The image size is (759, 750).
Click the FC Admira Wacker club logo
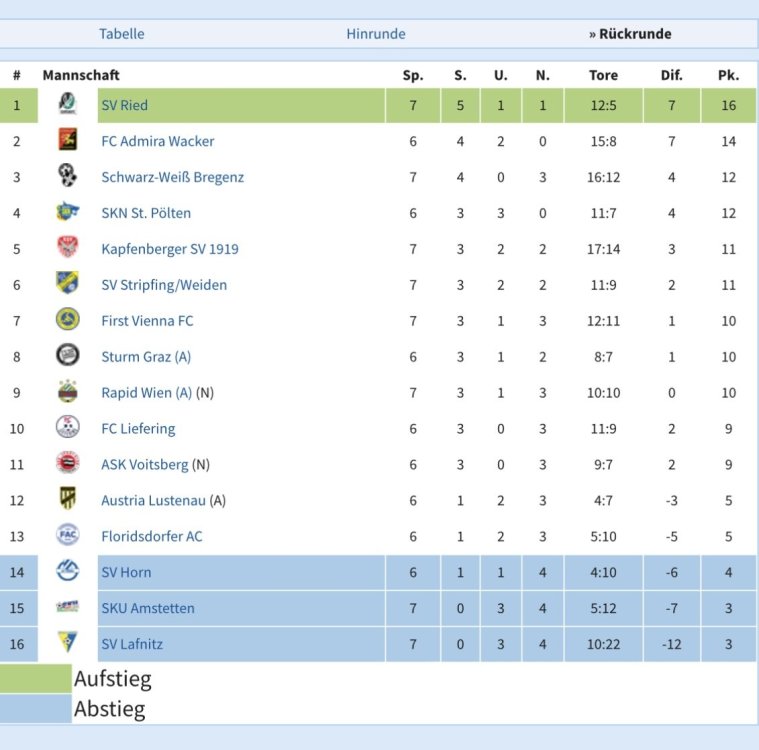click(x=67, y=141)
